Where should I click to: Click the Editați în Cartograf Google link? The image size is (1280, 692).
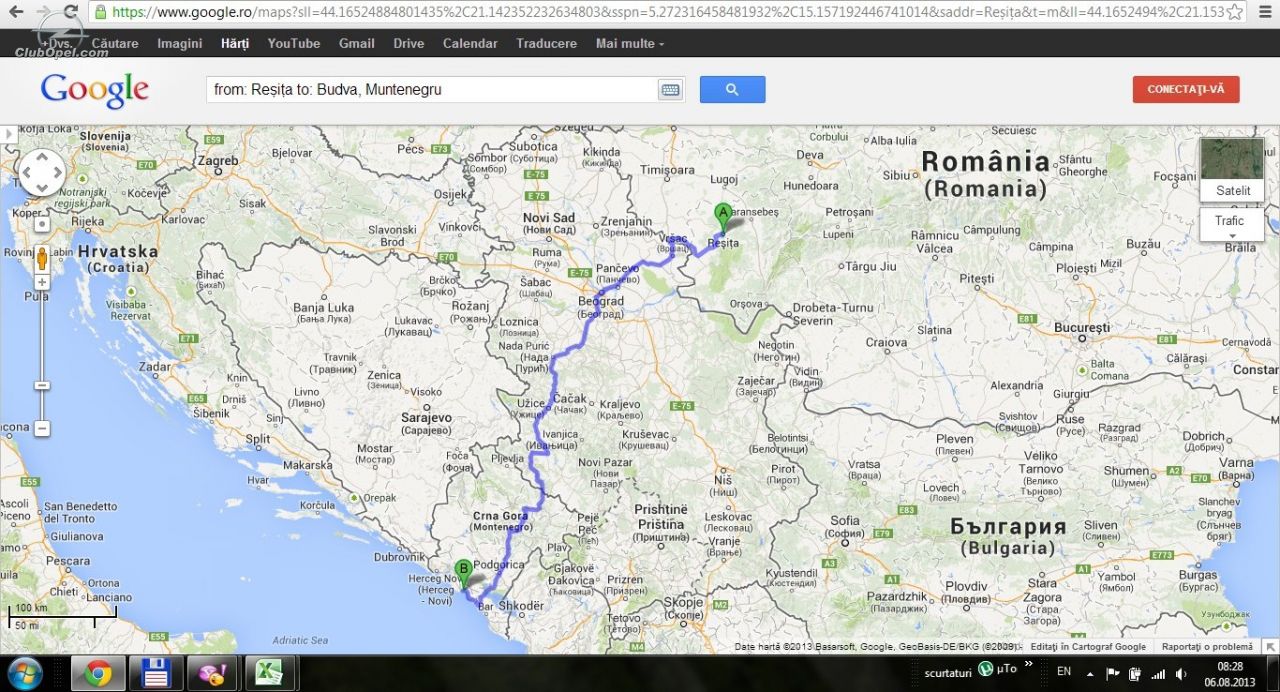pos(1088,647)
